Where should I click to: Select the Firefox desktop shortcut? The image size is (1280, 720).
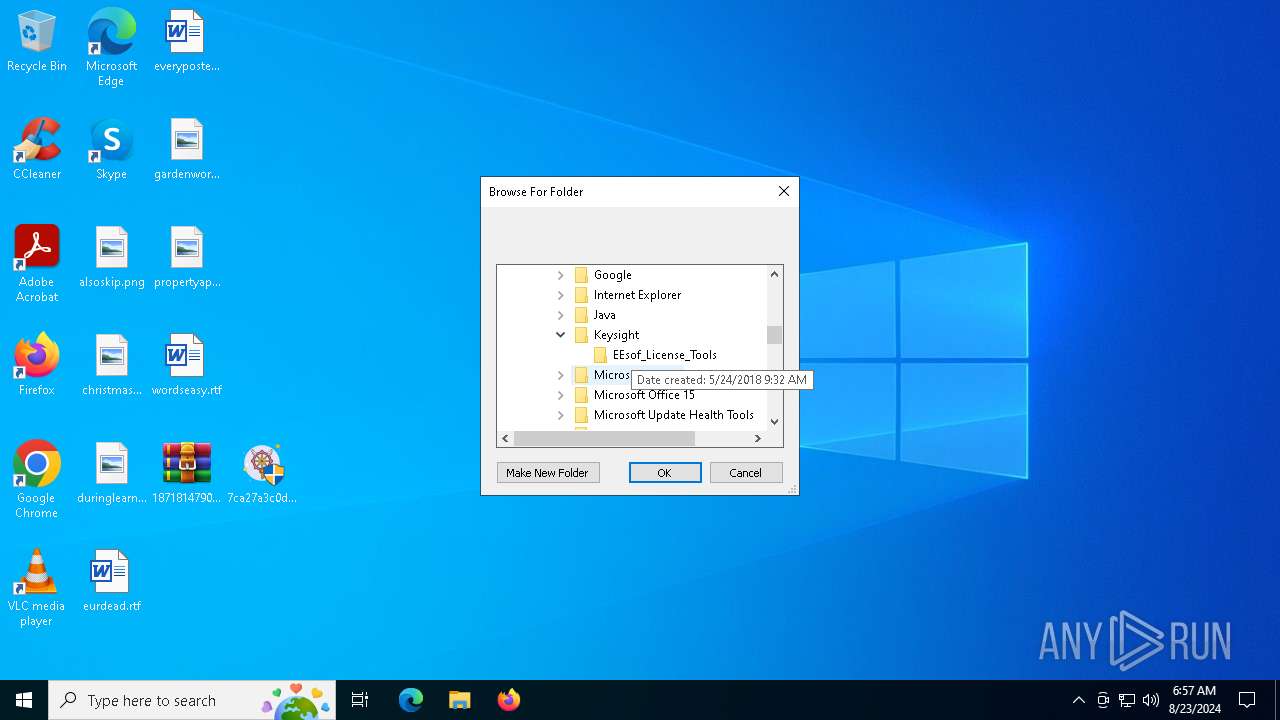37,366
